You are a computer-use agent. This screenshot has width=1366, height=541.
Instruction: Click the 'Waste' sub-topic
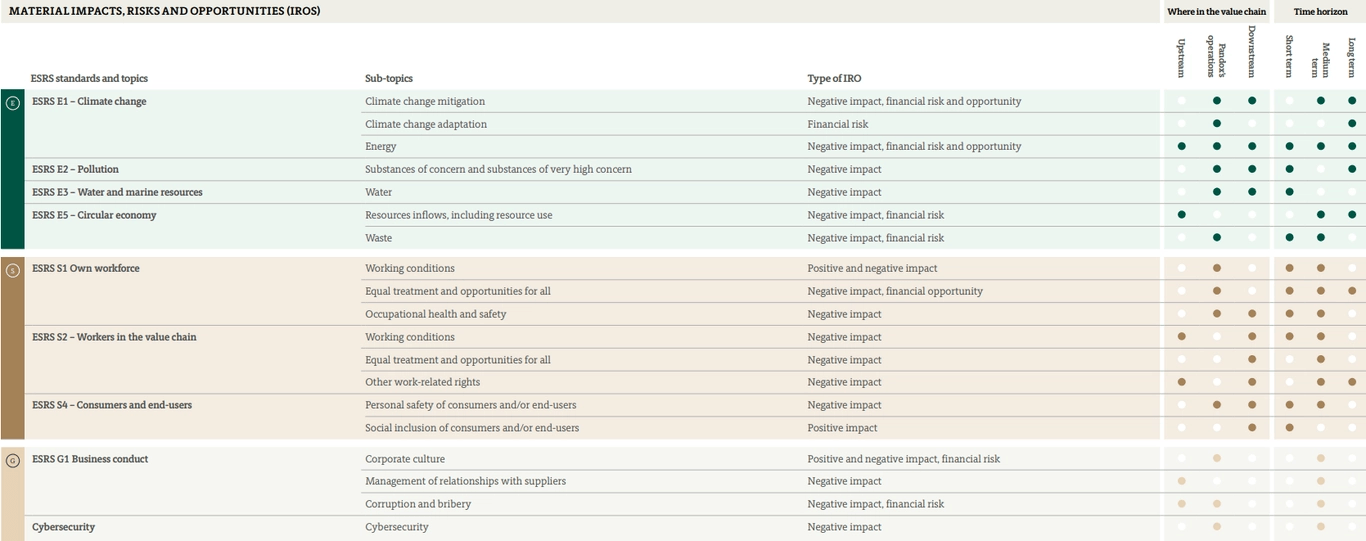point(378,238)
